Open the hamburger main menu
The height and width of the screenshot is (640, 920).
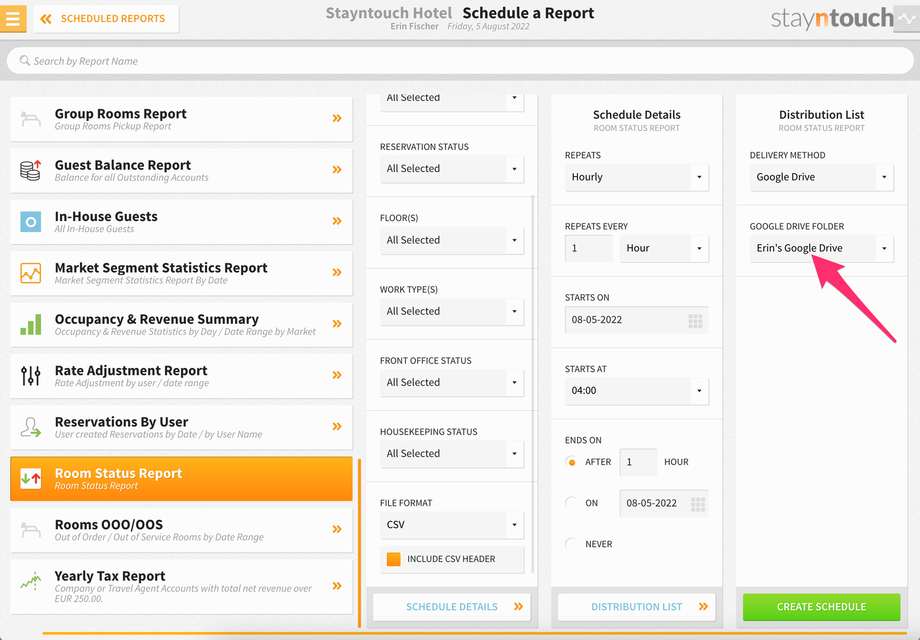(x=13, y=18)
